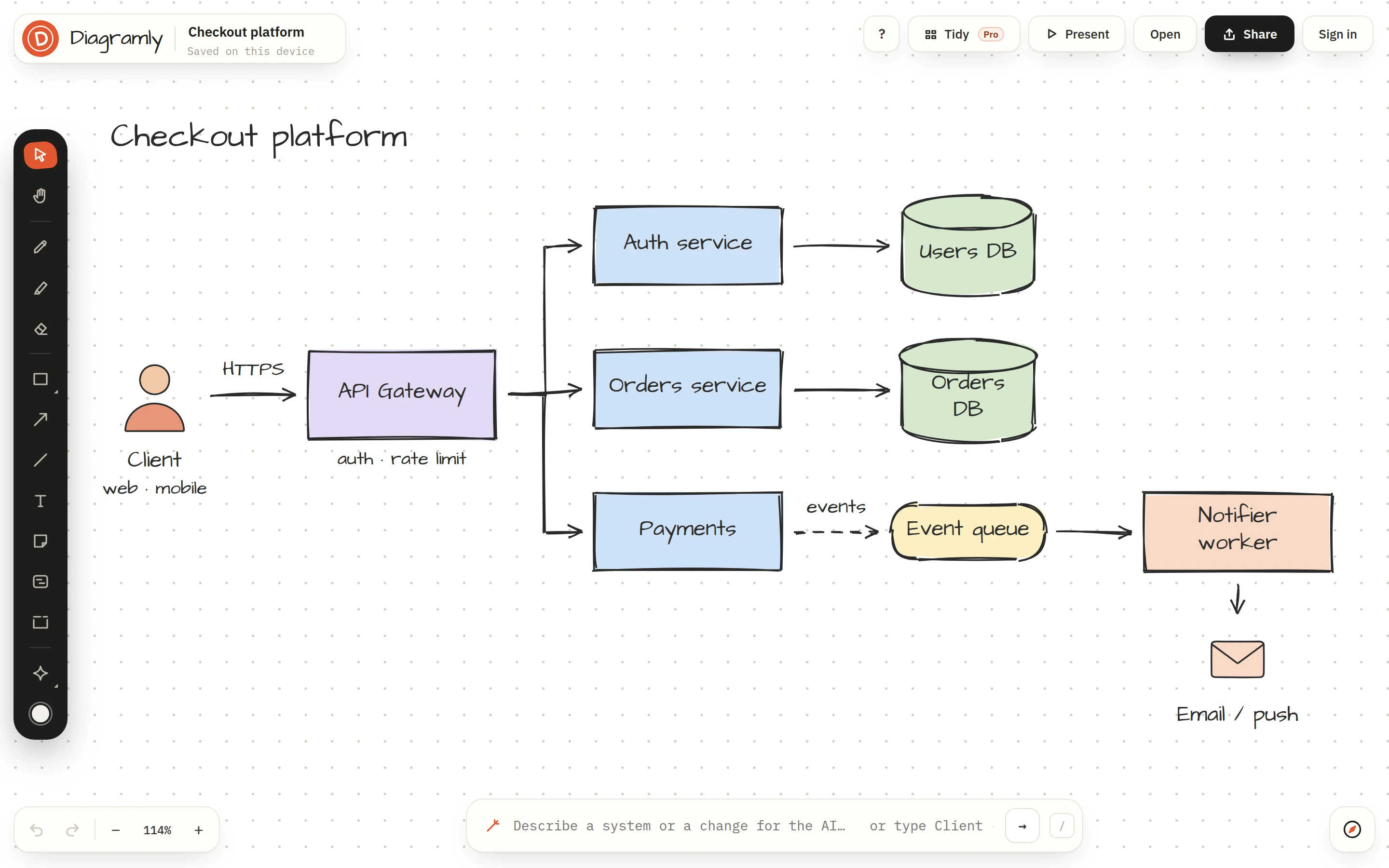Viewport: 1389px width, 868px height.
Task: Select the Auth service box
Action: 688,245
